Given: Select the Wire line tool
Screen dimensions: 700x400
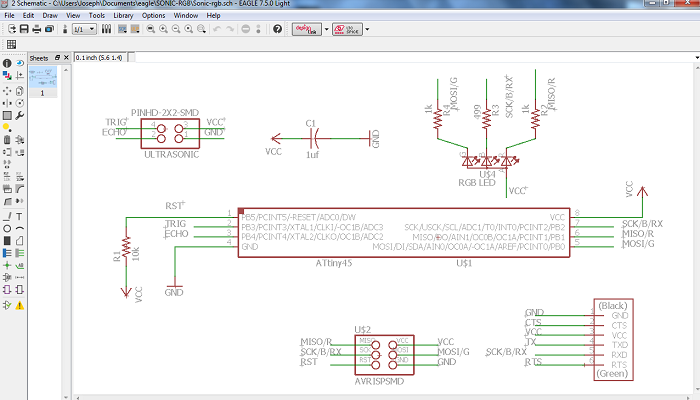Looking at the screenshot, I should [7, 217].
